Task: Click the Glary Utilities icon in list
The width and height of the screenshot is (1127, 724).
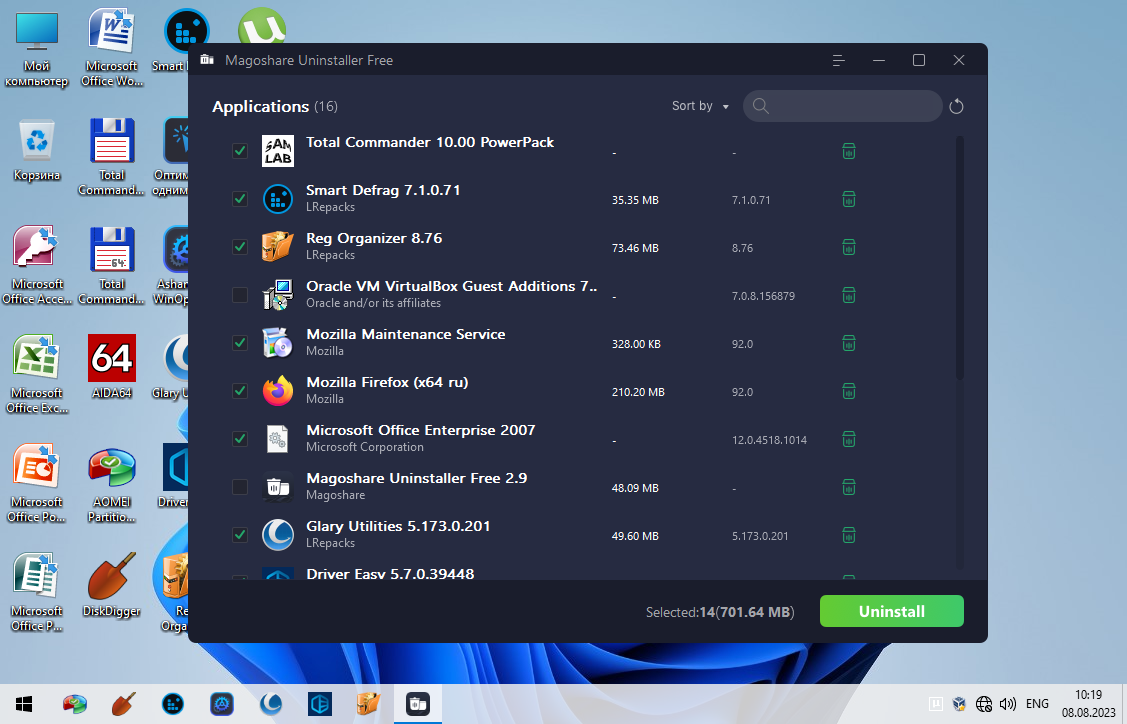Action: click(x=277, y=535)
